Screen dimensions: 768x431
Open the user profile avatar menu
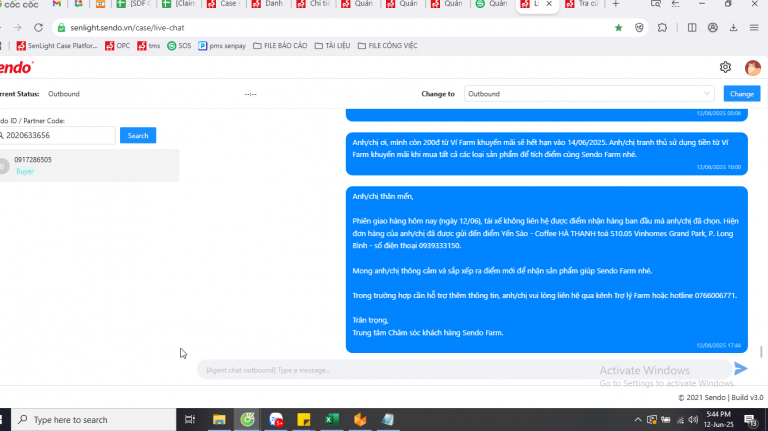pyautogui.click(x=753, y=68)
